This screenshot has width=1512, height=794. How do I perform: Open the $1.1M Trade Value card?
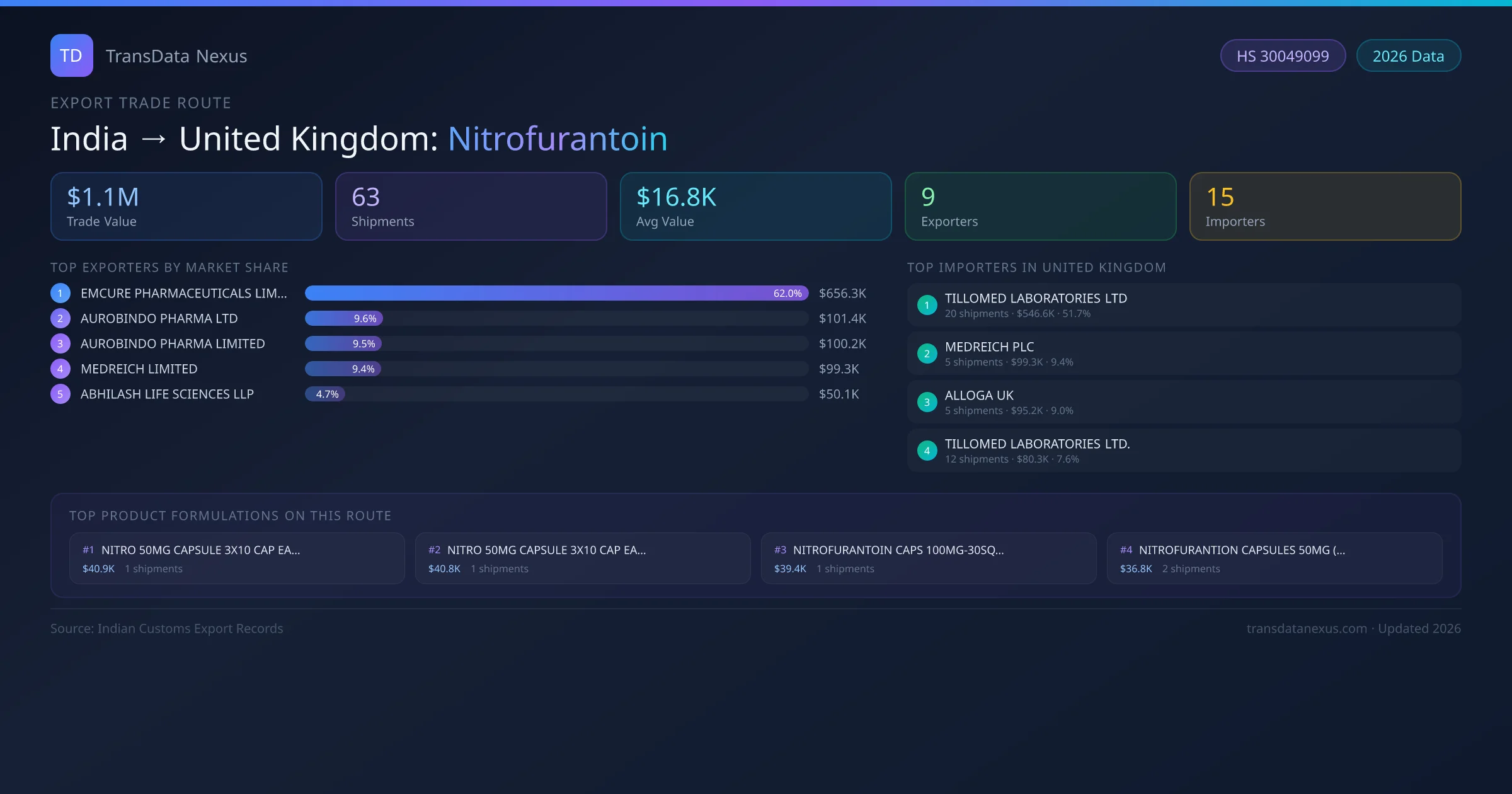click(x=186, y=207)
